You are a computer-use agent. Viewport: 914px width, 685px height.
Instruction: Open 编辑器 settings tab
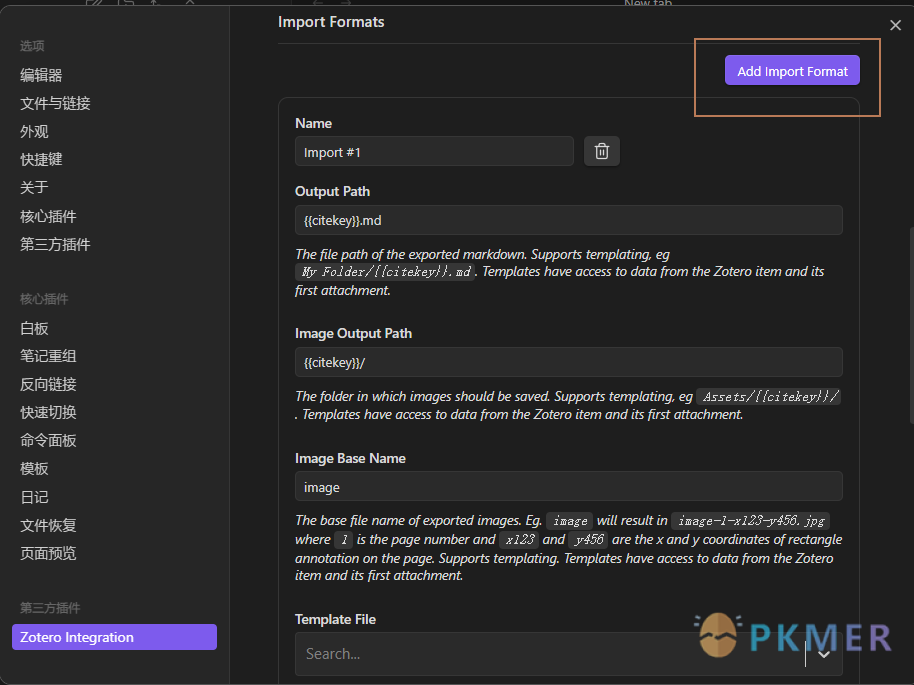point(42,75)
